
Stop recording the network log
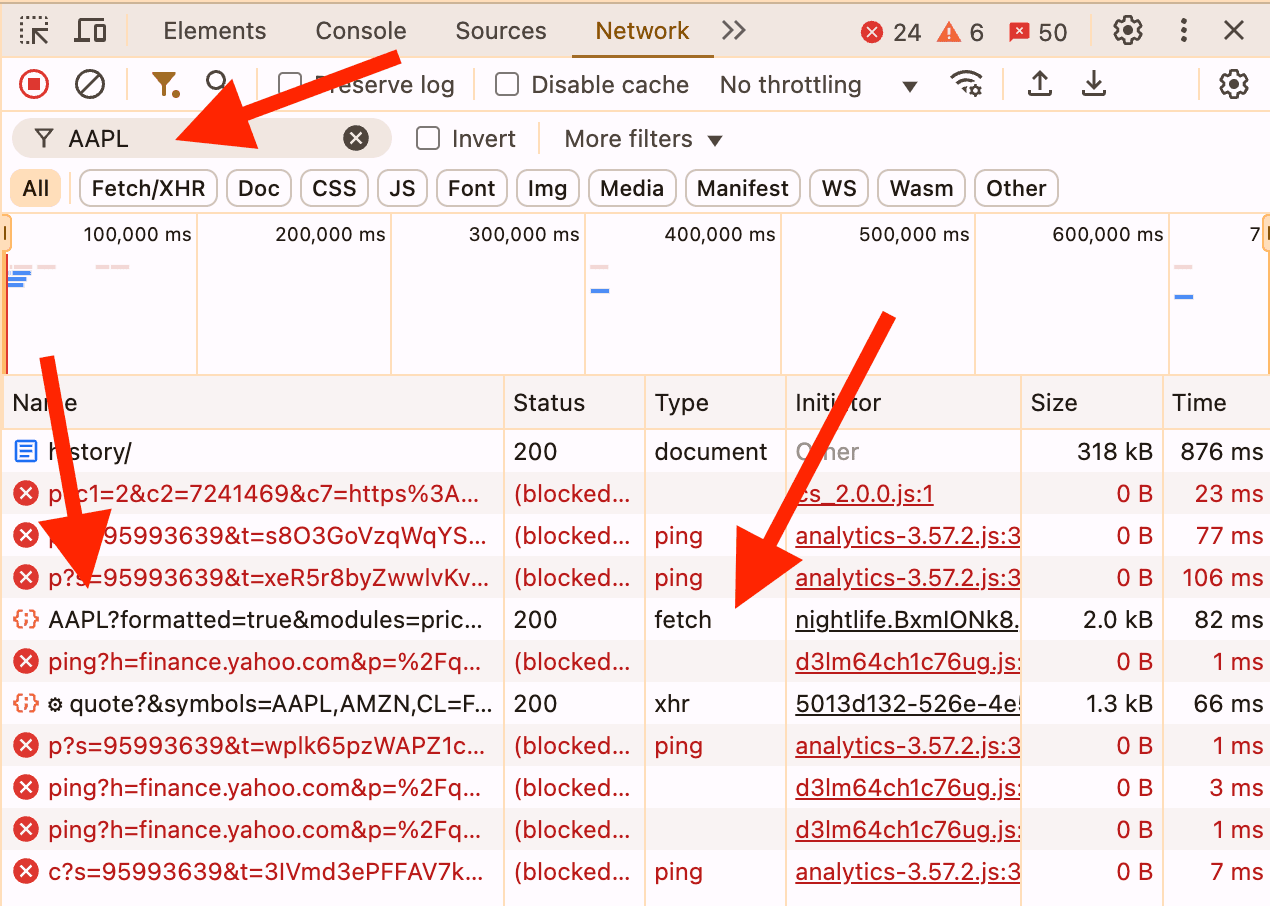point(34,85)
